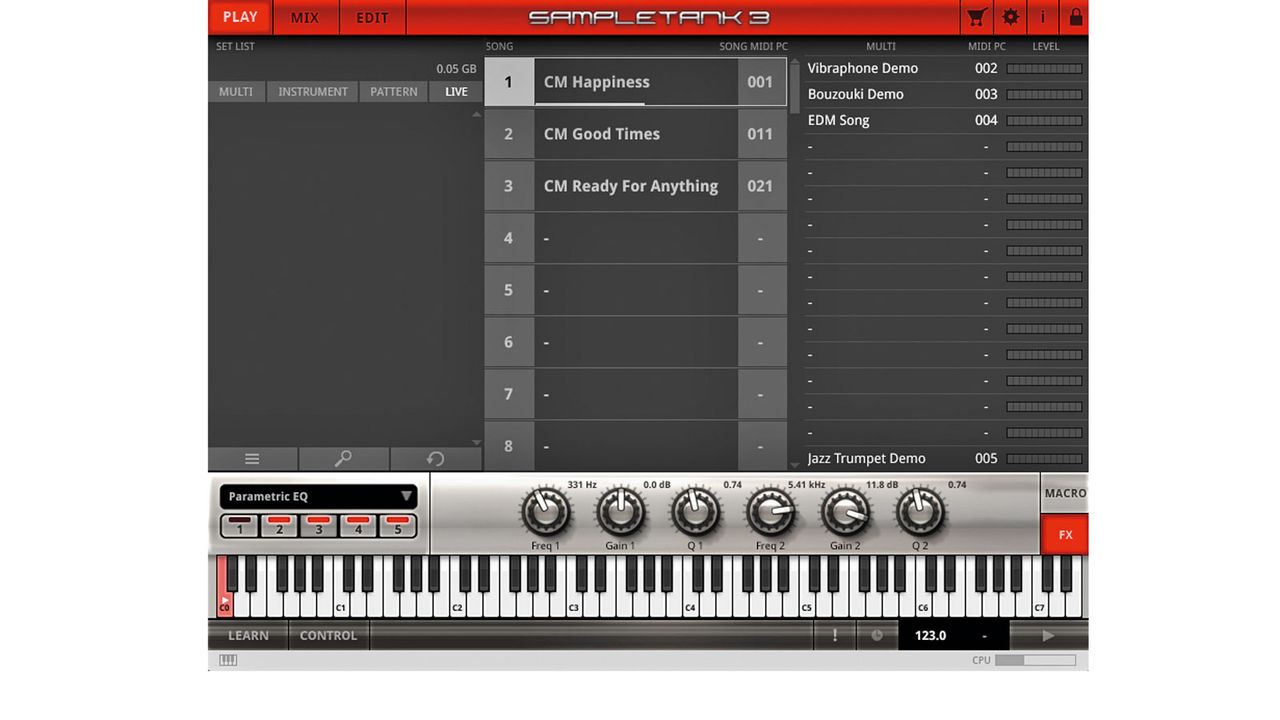Click song slot number 2
This screenshot has height=720, width=1280.
click(509, 134)
